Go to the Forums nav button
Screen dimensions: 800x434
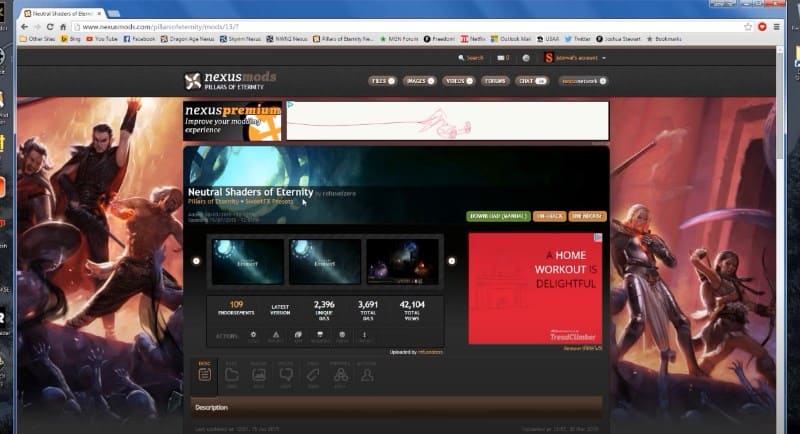point(494,81)
